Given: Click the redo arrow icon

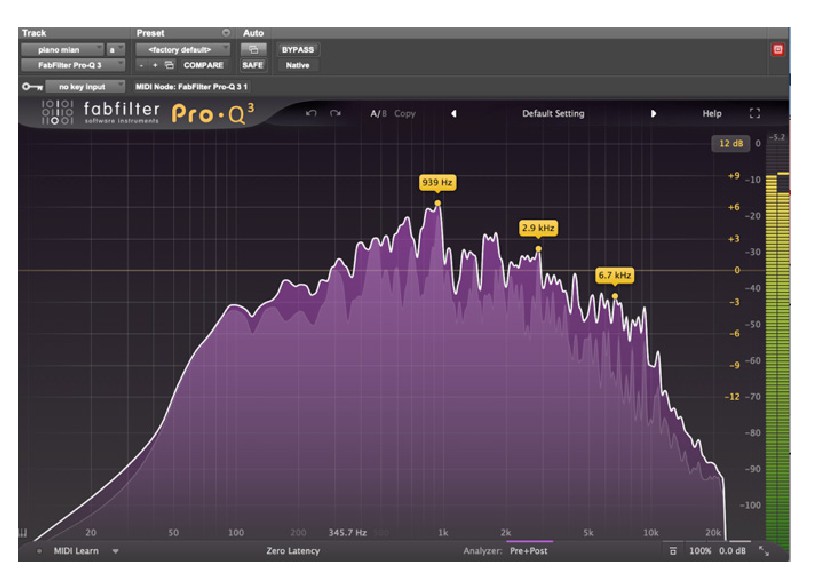Looking at the screenshot, I should 335,113.
